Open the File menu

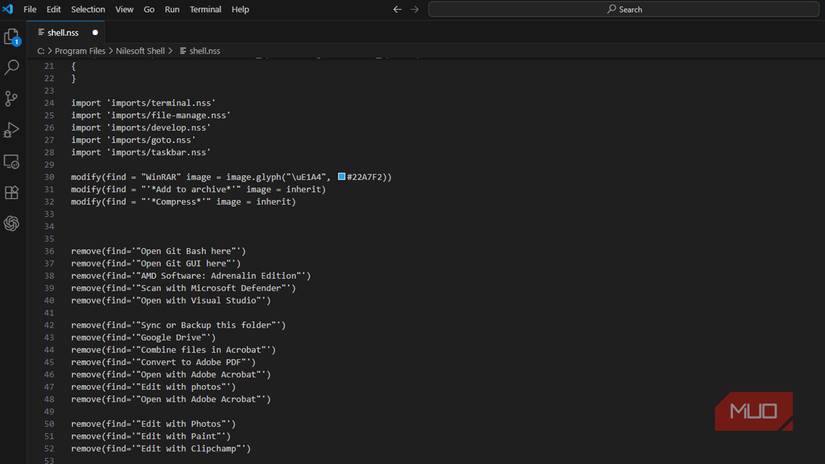tap(30, 9)
